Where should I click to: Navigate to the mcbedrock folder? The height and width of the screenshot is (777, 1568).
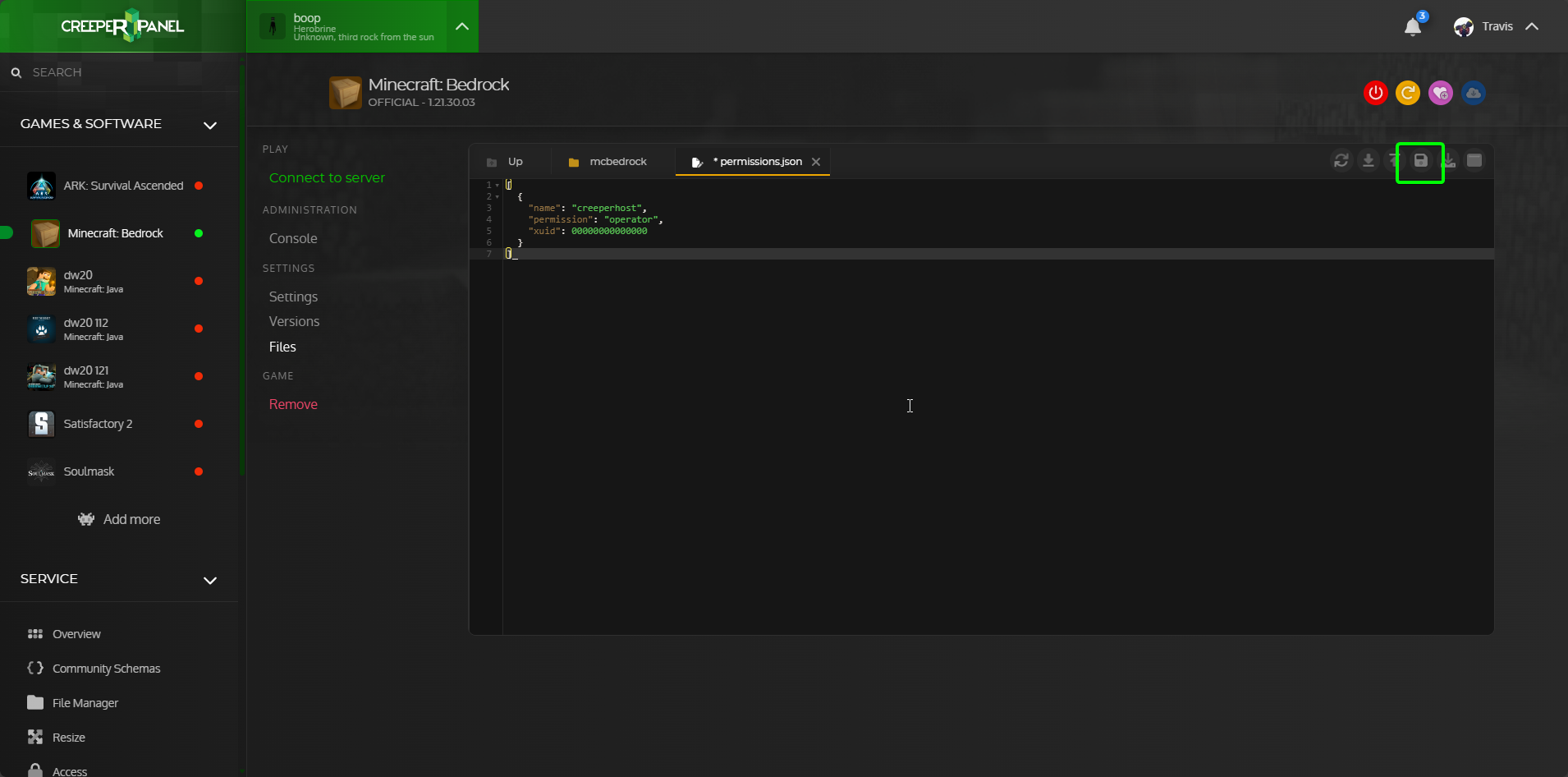pyautogui.click(x=618, y=162)
